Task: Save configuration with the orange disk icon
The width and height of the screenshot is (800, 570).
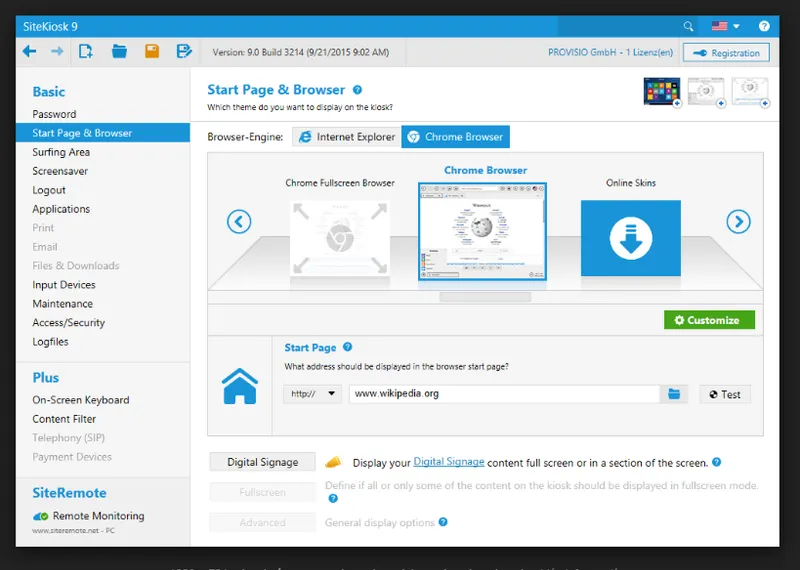Action: tap(152, 51)
